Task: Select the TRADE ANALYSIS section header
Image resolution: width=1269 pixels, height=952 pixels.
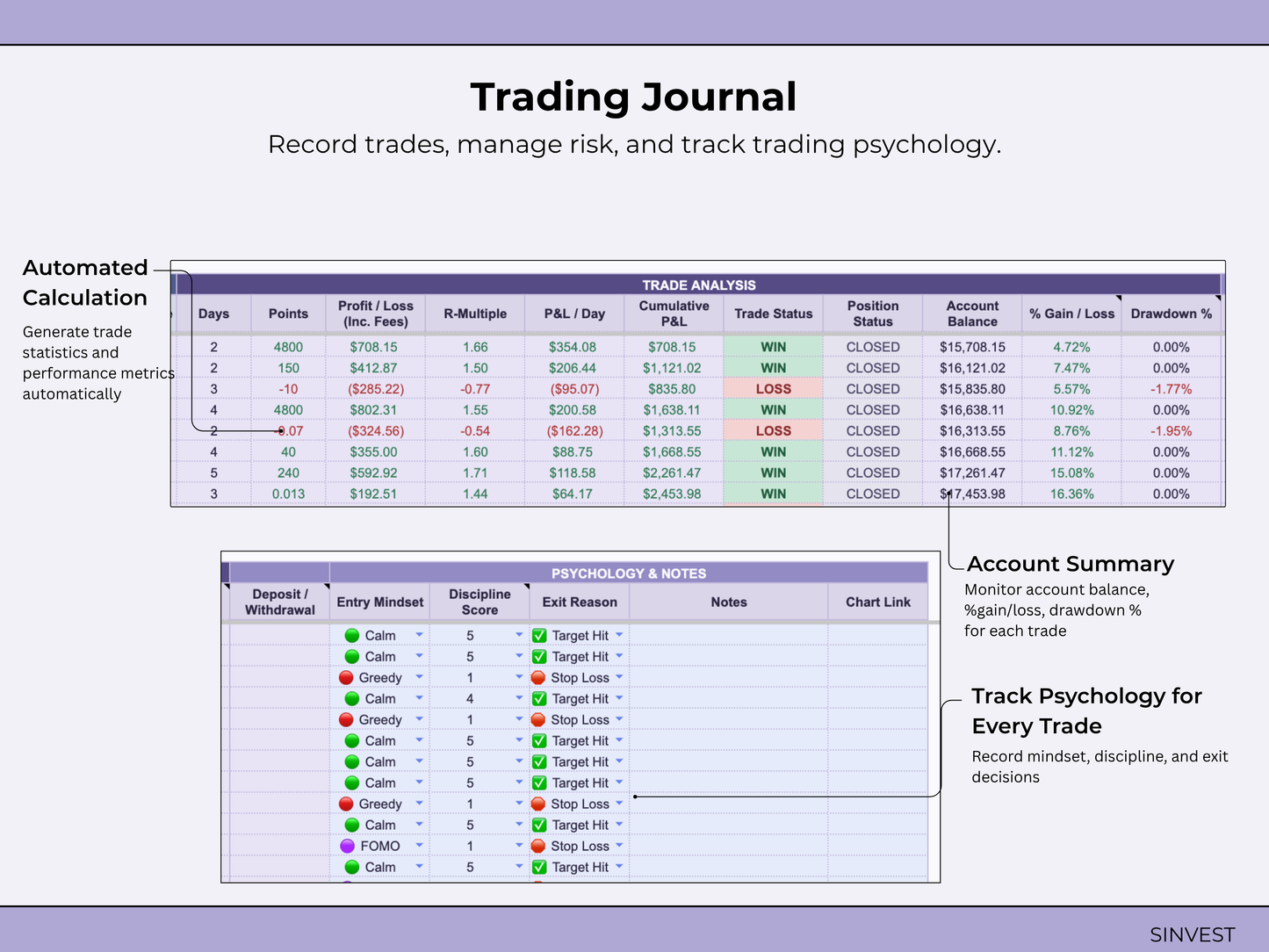Action: [698, 285]
